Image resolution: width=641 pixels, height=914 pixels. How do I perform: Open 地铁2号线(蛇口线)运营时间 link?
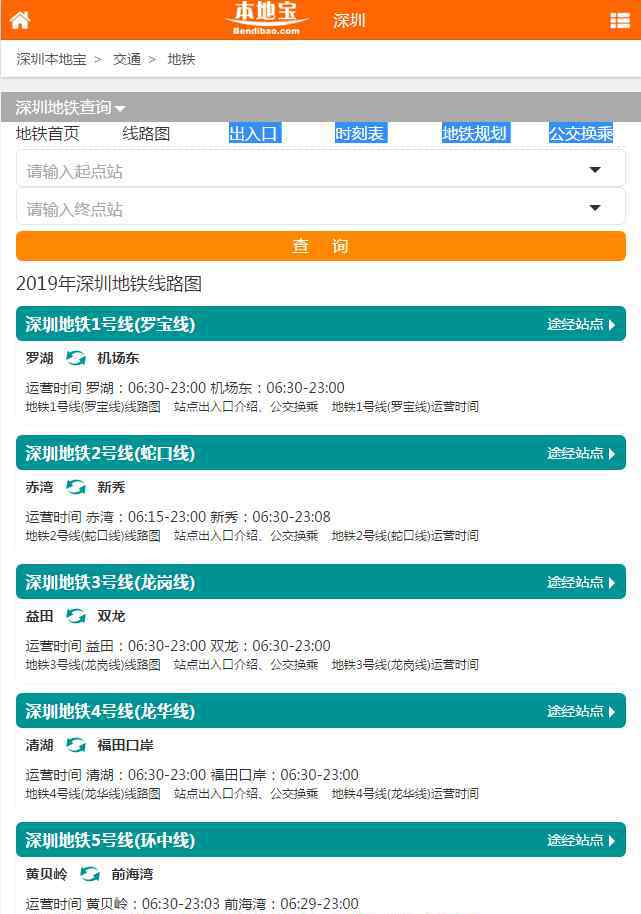point(405,536)
